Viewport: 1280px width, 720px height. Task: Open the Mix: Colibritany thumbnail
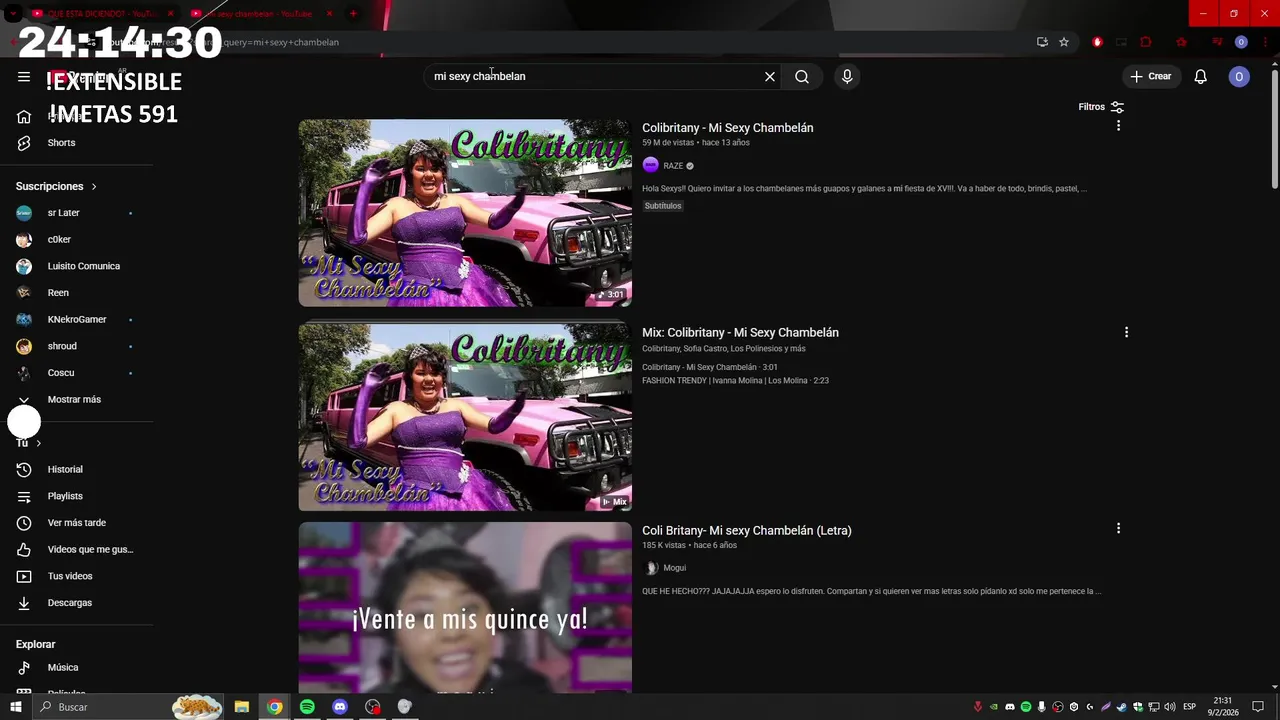tap(465, 416)
